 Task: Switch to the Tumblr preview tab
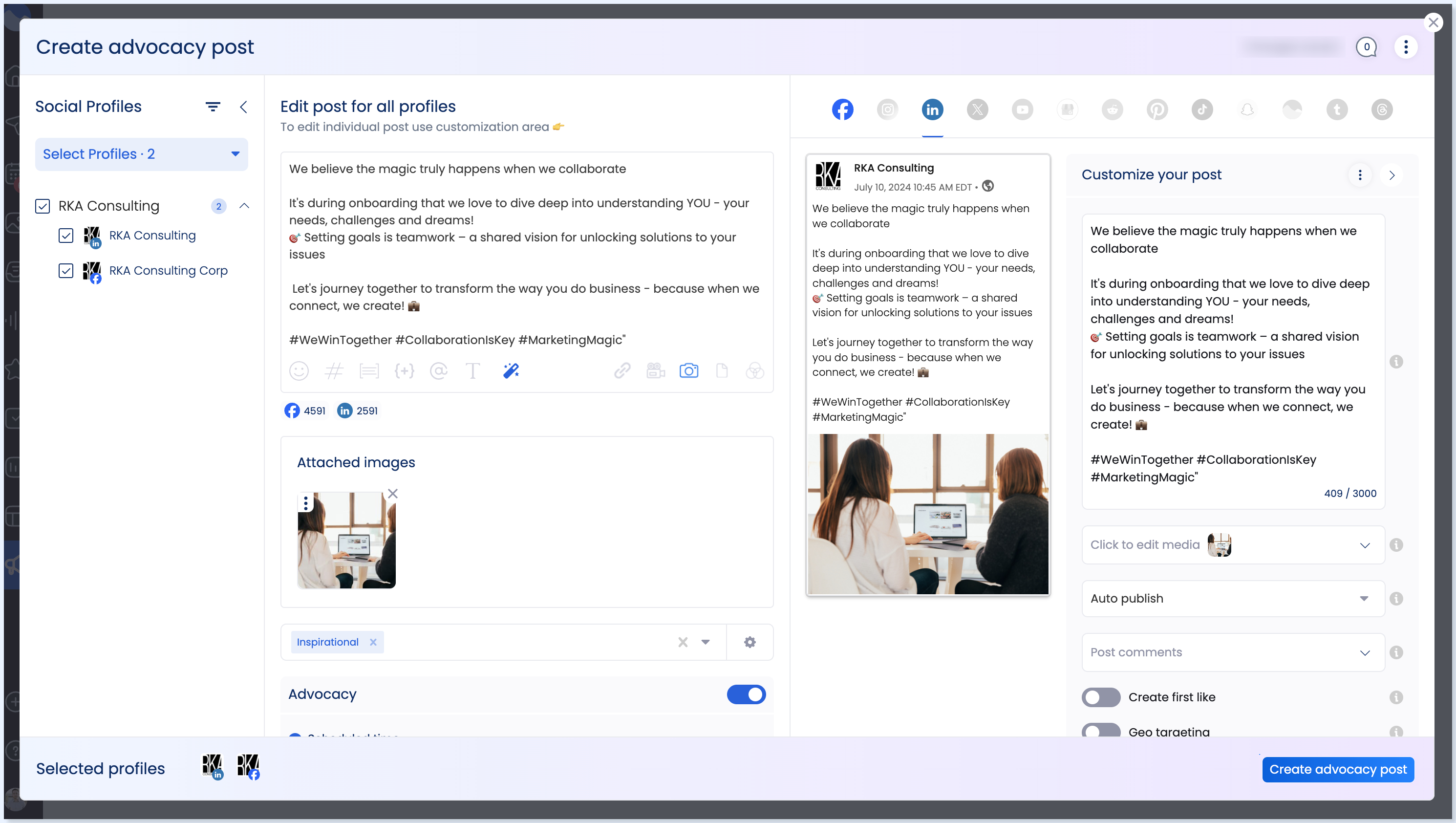1337,109
